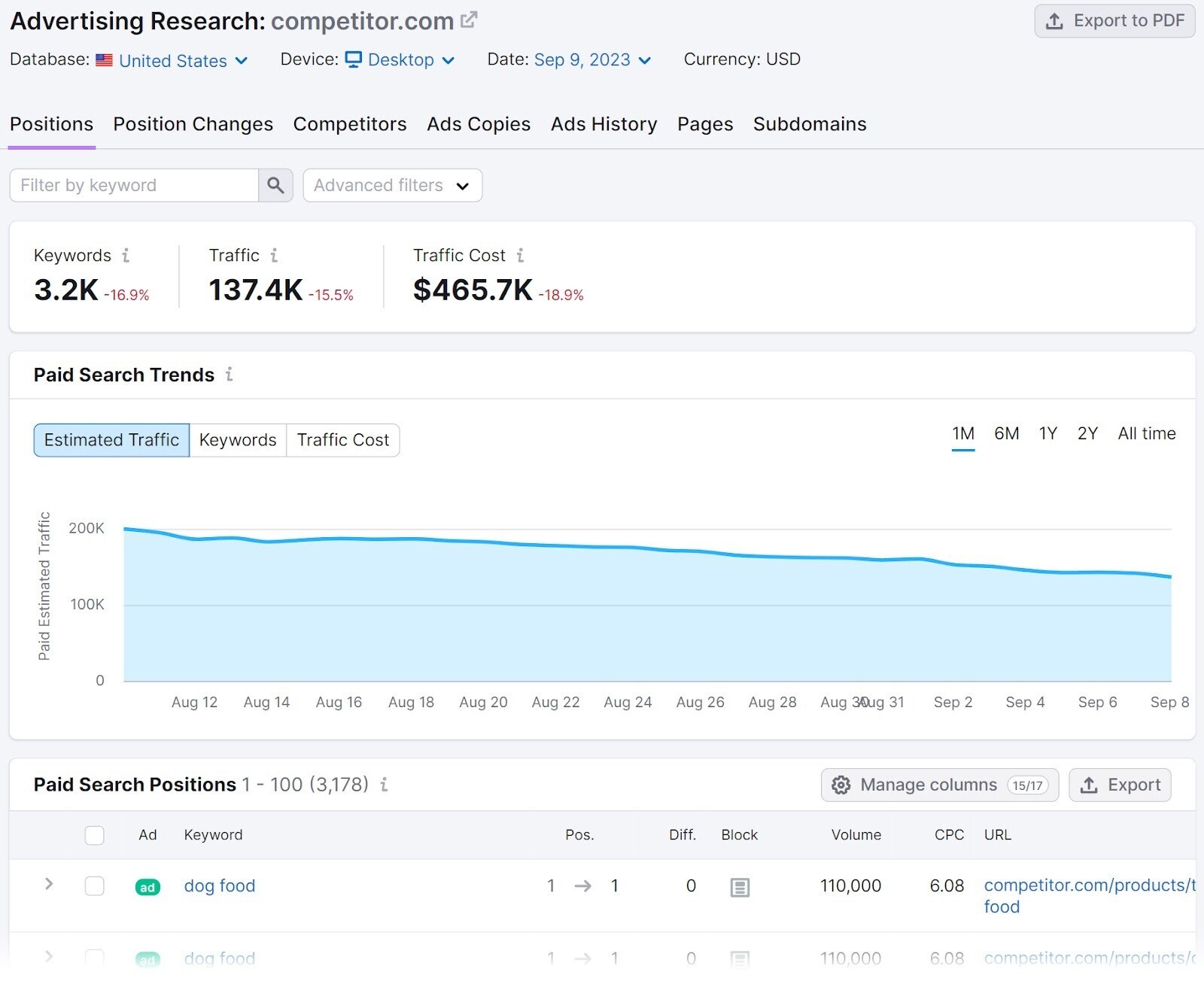Expand the Advanced filters dropdown
This screenshot has height=981, width=1204.
click(391, 185)
